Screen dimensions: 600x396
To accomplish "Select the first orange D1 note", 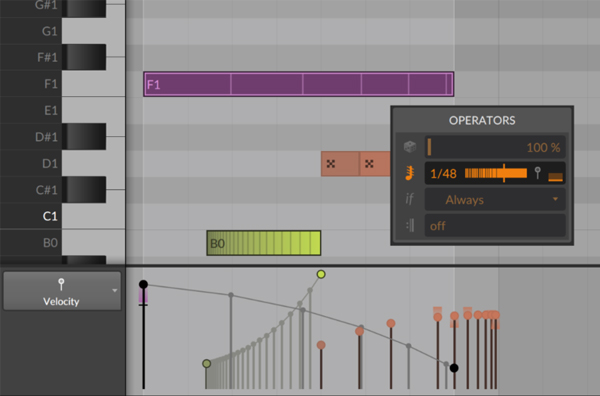I will (x=340, y=164).
